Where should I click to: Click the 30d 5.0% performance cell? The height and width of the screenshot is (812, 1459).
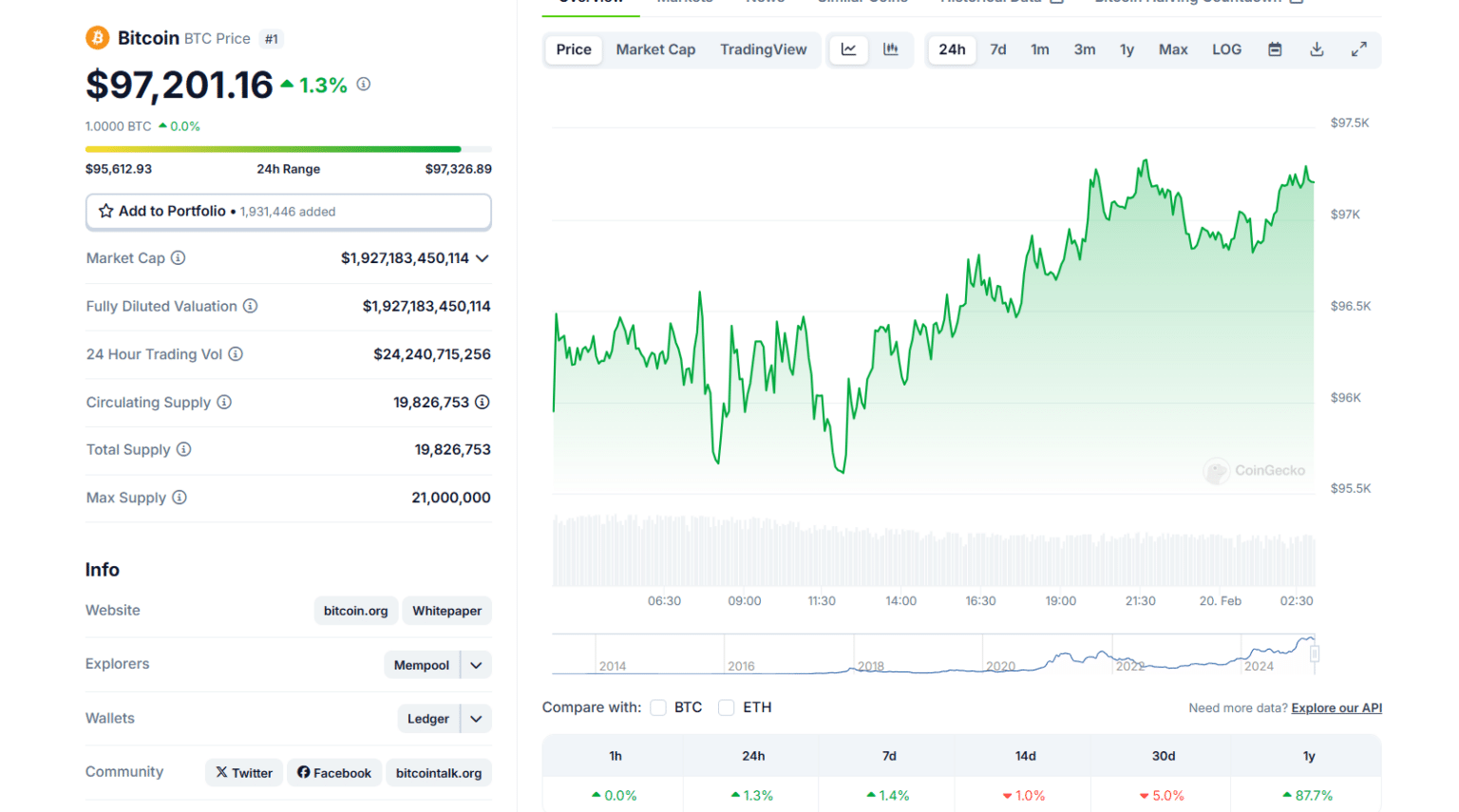pos(1162,795)
